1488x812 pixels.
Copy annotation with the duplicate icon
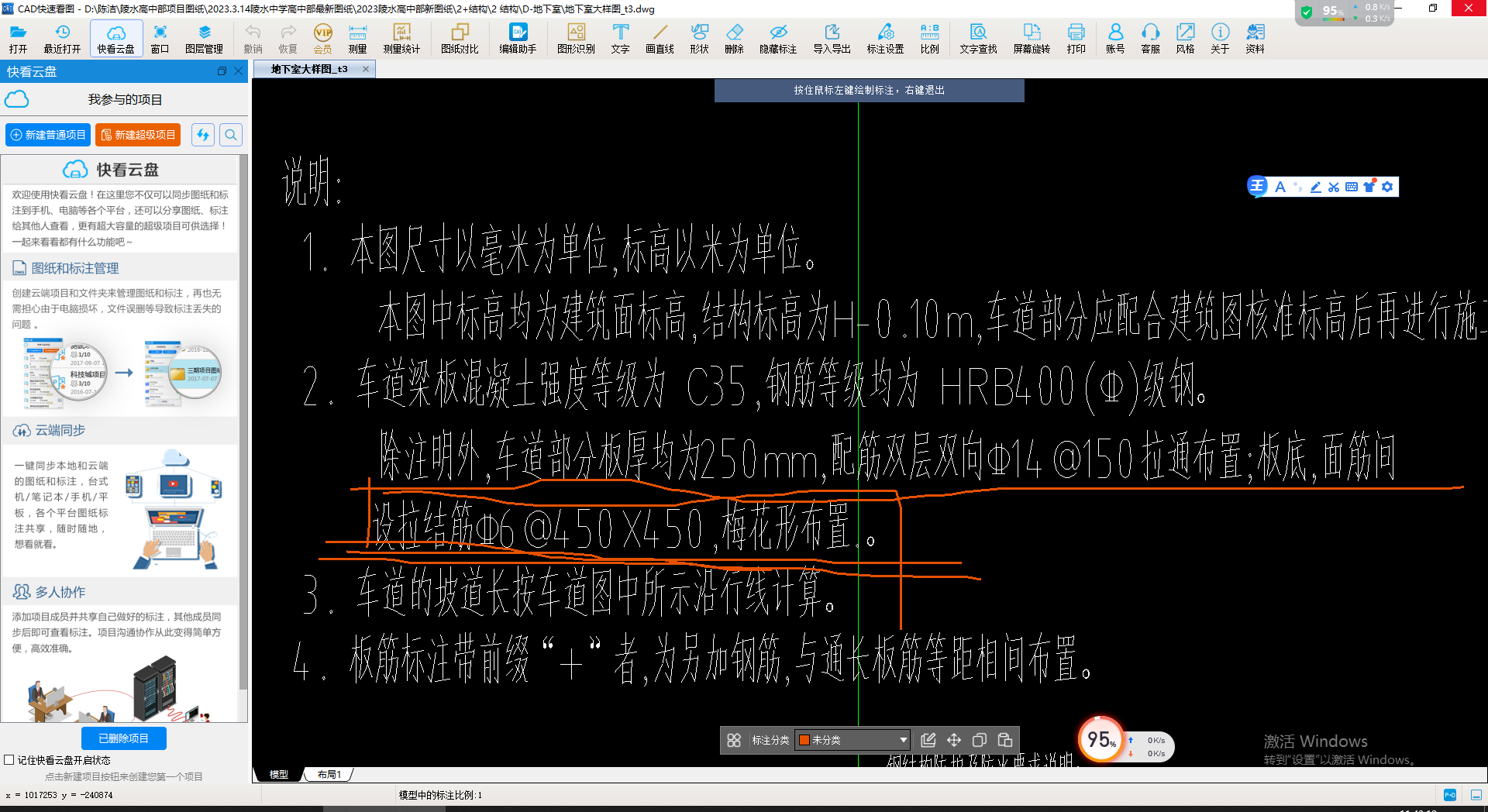coord(980,740)
